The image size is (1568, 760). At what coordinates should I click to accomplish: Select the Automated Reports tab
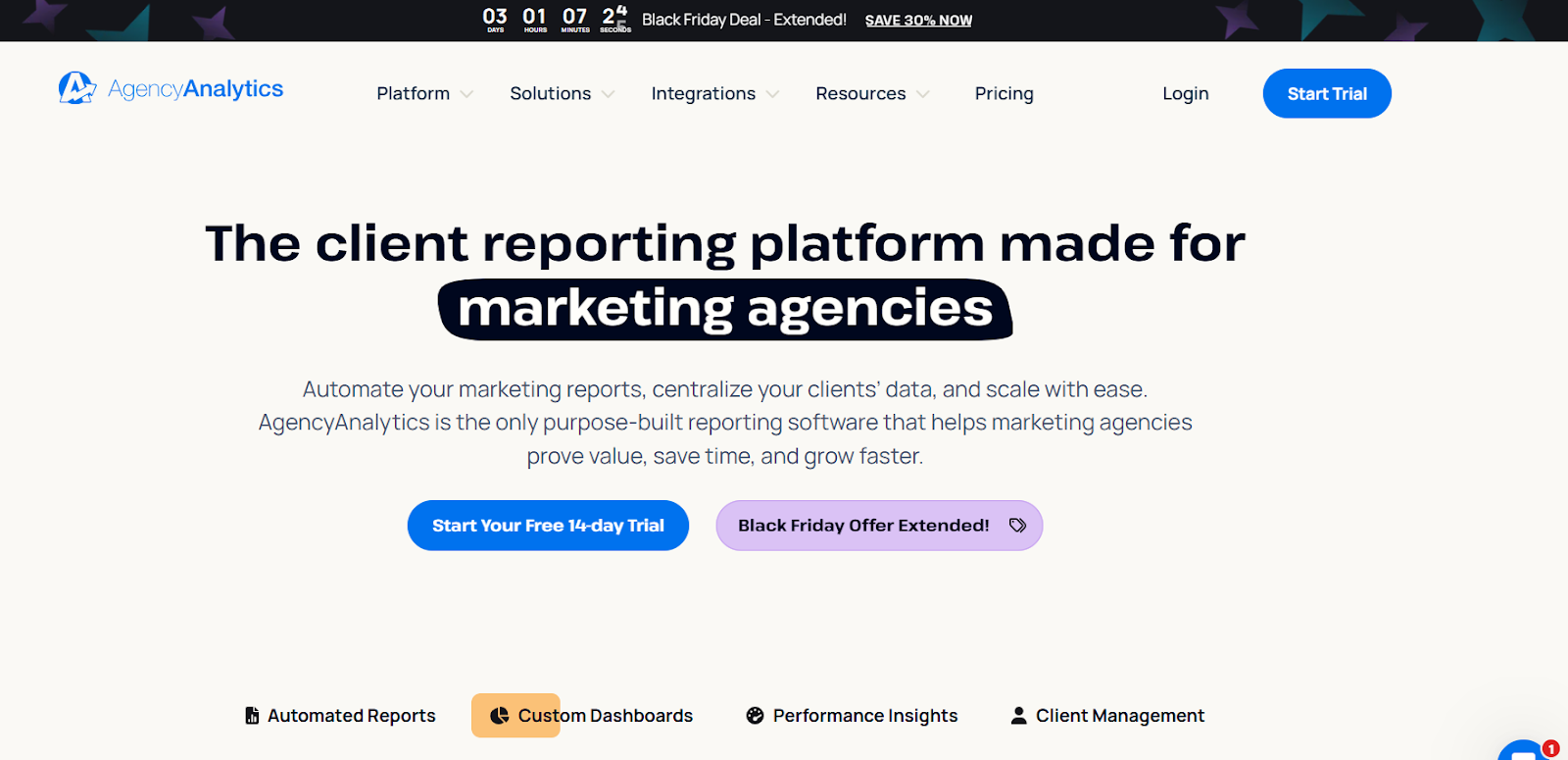[x=340, y=716]
